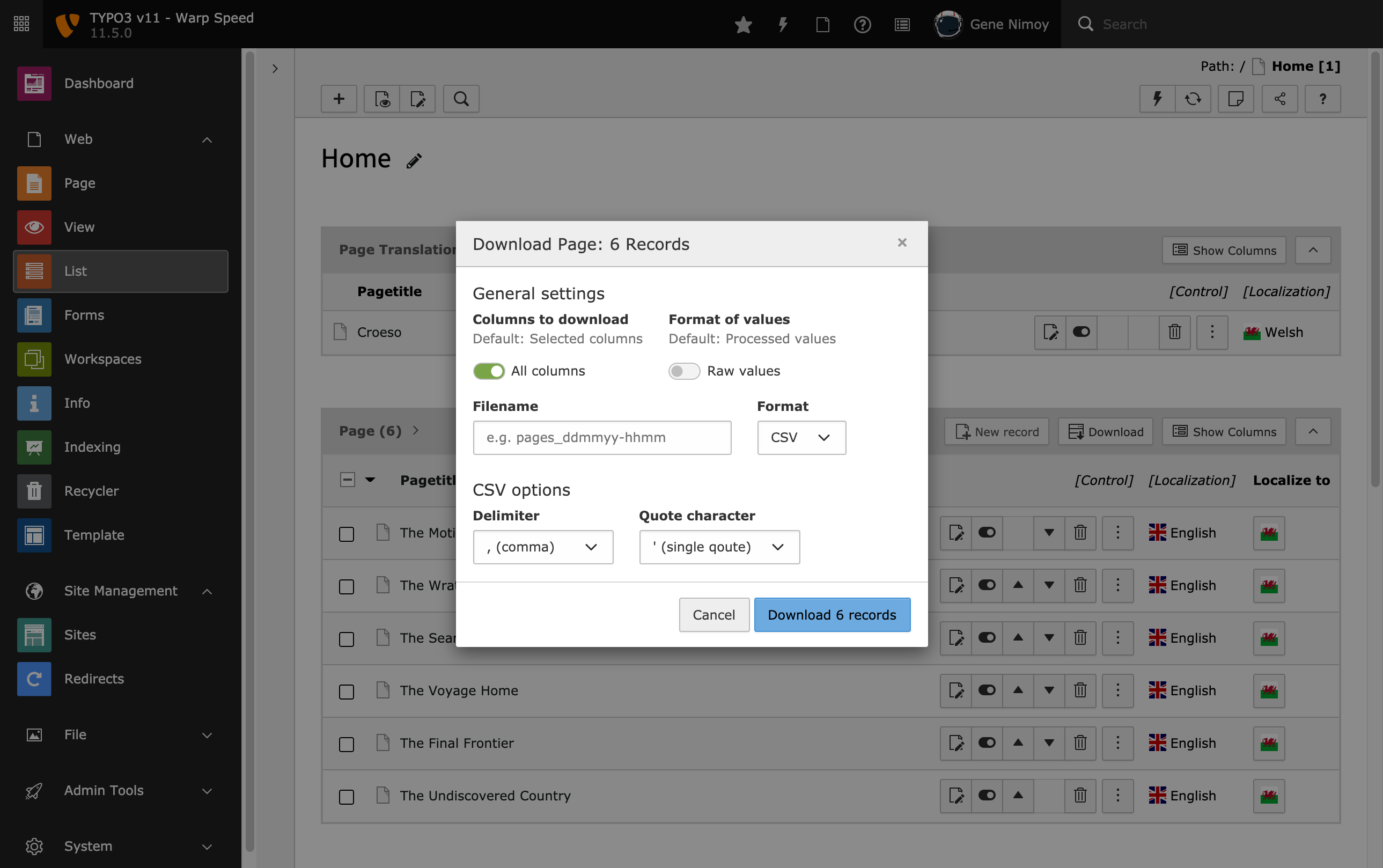Enable the Raw values toggle

click(x=684, y=371)
